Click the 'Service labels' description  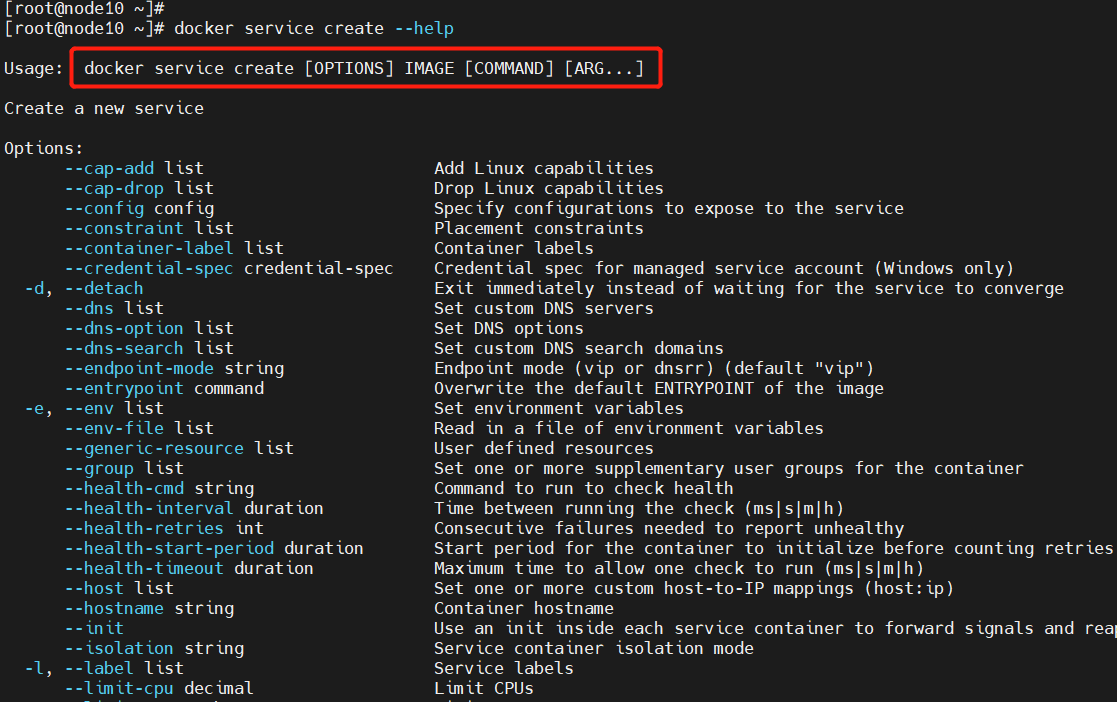click(504, 667)
